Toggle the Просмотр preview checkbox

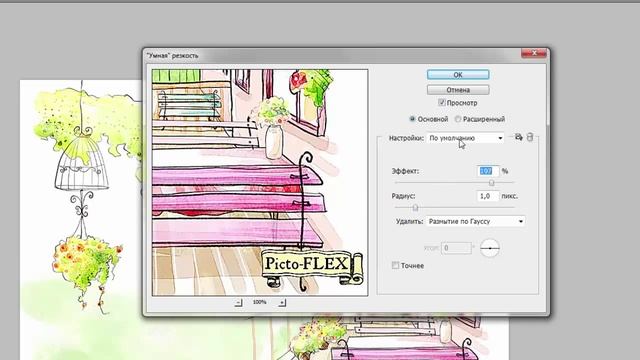(441, 103)
